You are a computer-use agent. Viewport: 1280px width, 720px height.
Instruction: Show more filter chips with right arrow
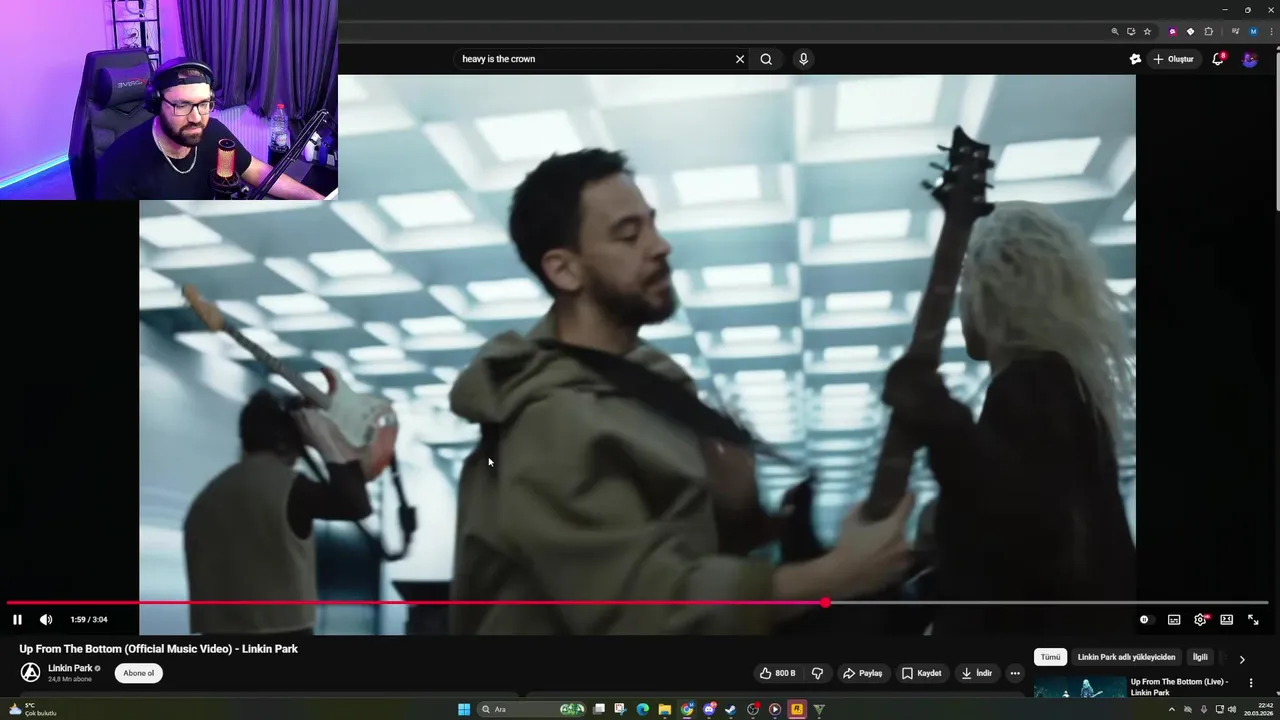point(1242,659)
